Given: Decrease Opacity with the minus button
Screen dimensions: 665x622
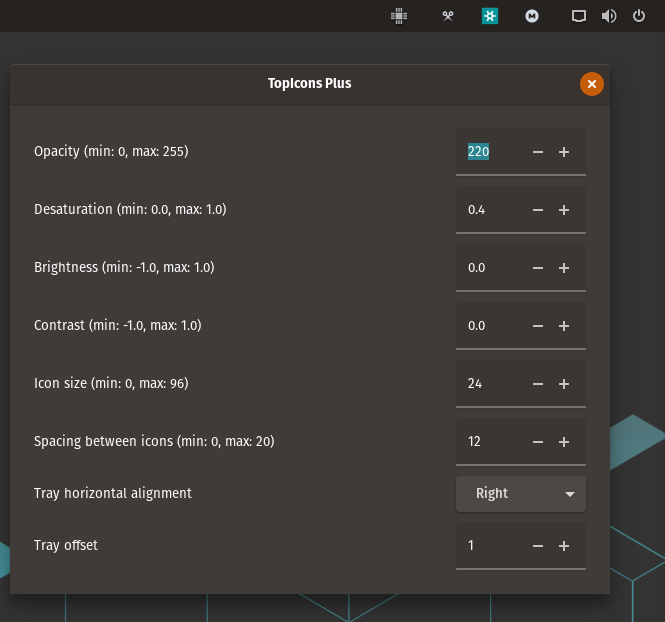Looking at the screenshot, I should point(538,152).
